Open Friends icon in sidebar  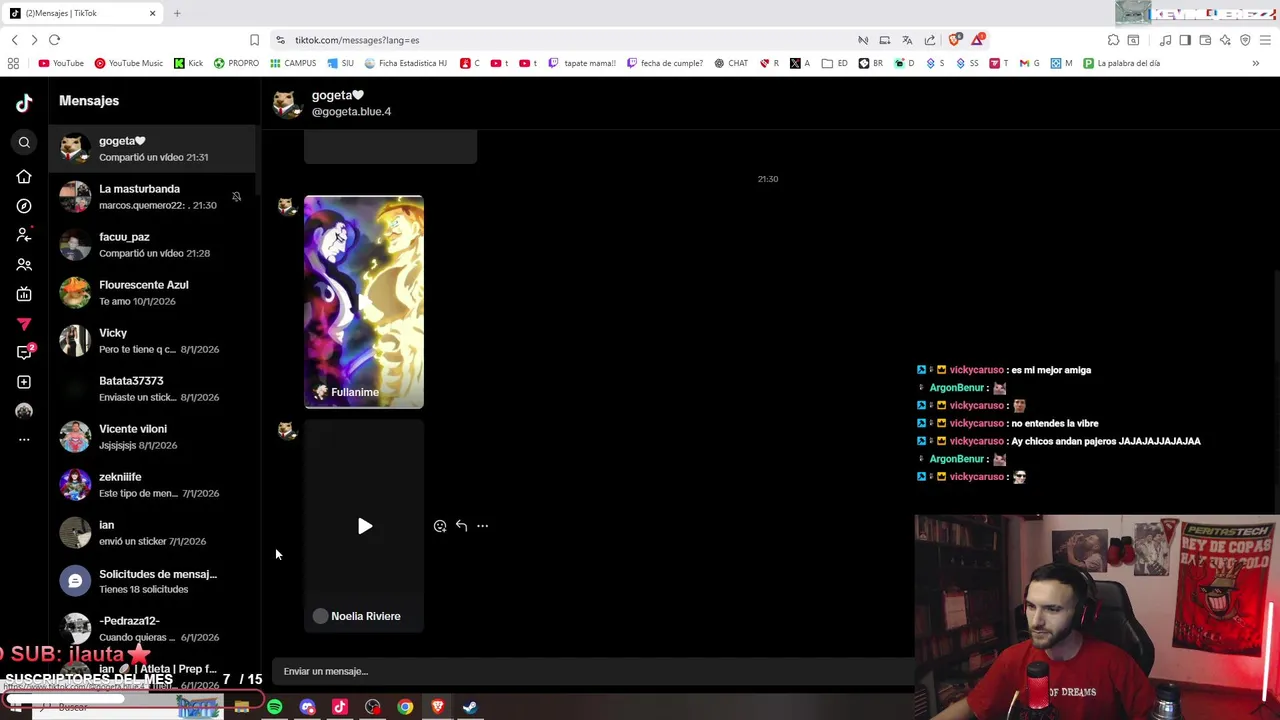(24, 265)
